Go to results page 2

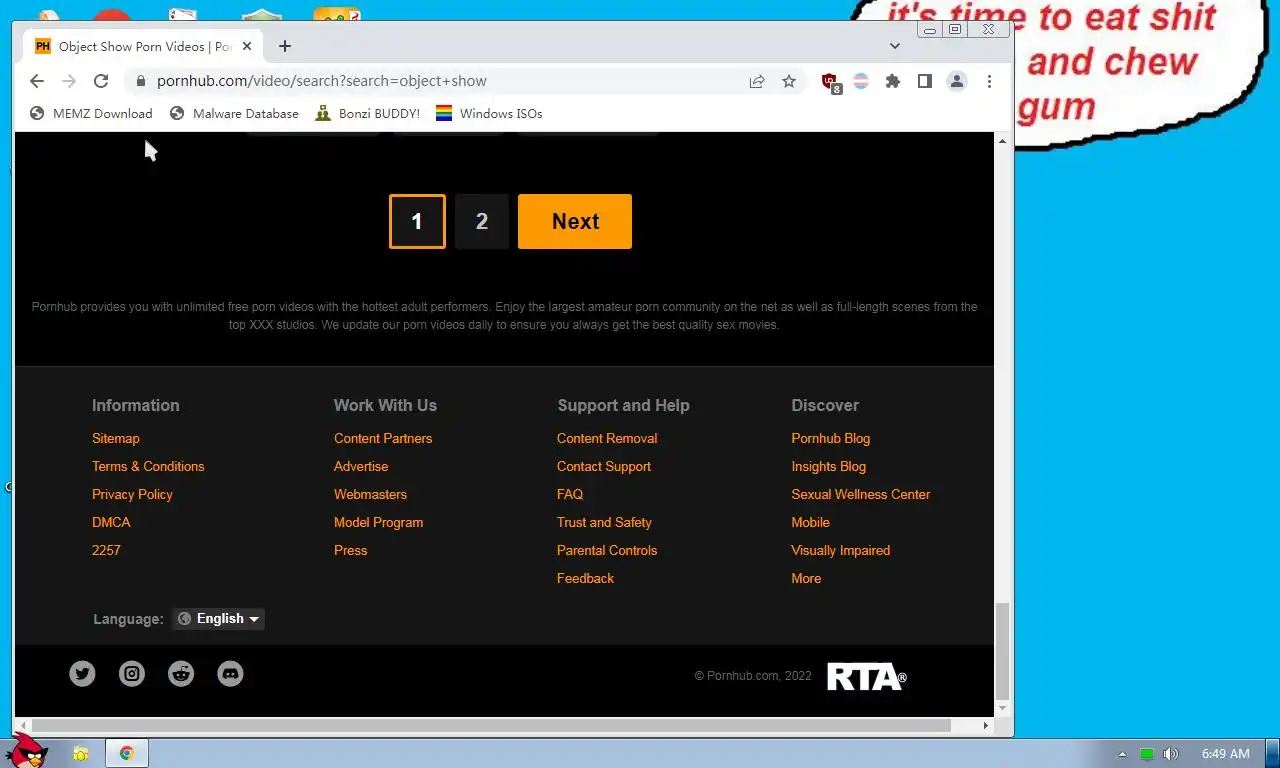(482, 221)
